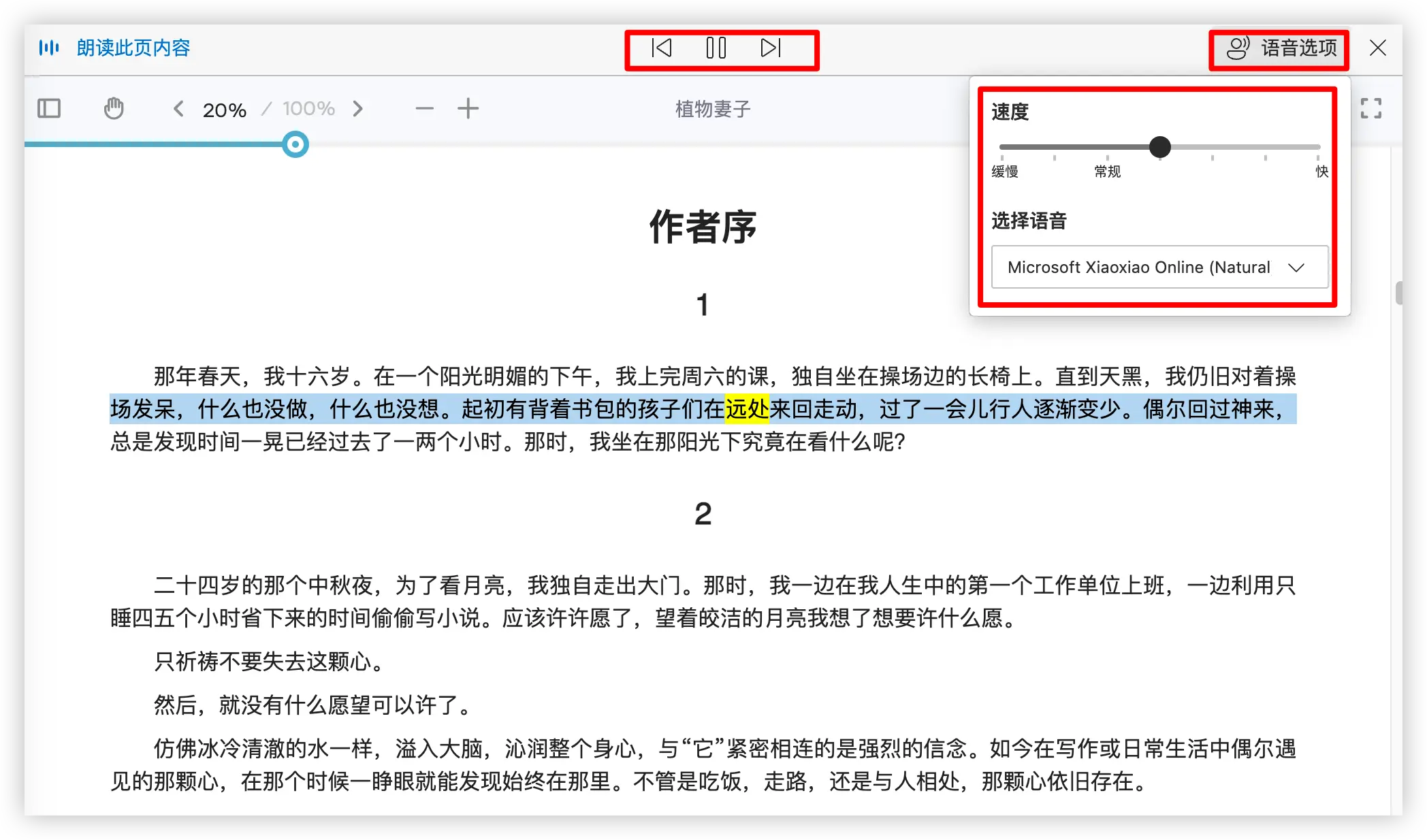Click the reading progress slider knob
Screen dimensions: 1427x840
[x=295, y=144]
